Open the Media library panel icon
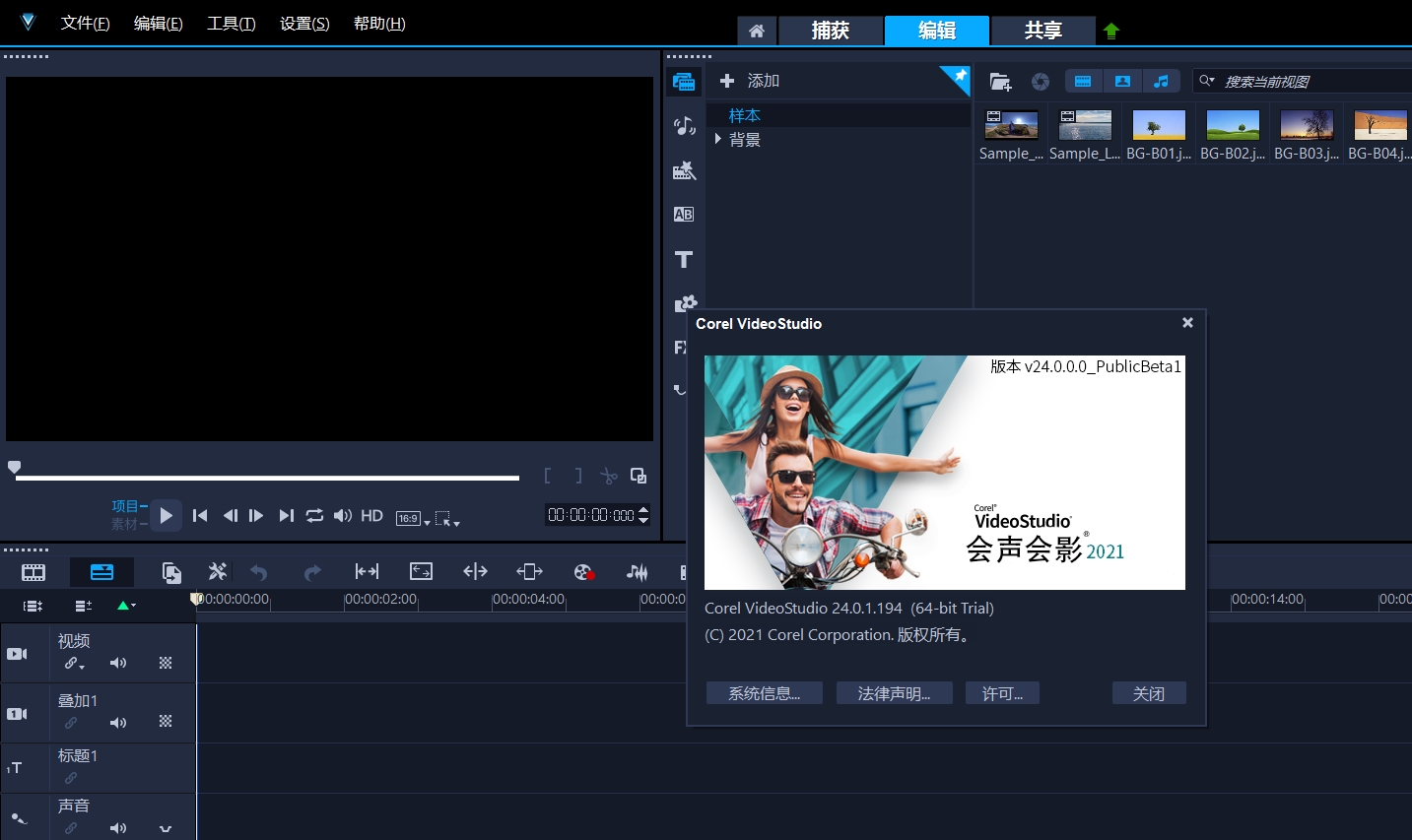Screen dimensions: 1412x840 coord(684,81)
